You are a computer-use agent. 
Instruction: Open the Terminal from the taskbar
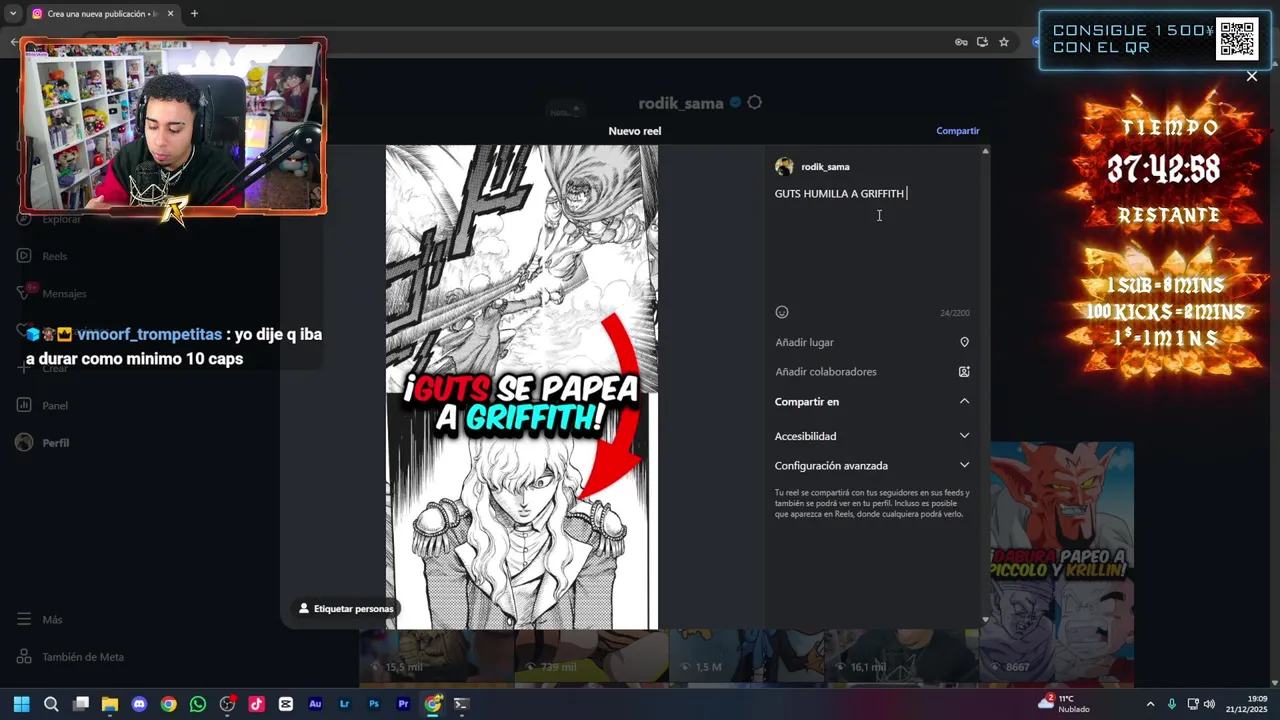point(461,704)
